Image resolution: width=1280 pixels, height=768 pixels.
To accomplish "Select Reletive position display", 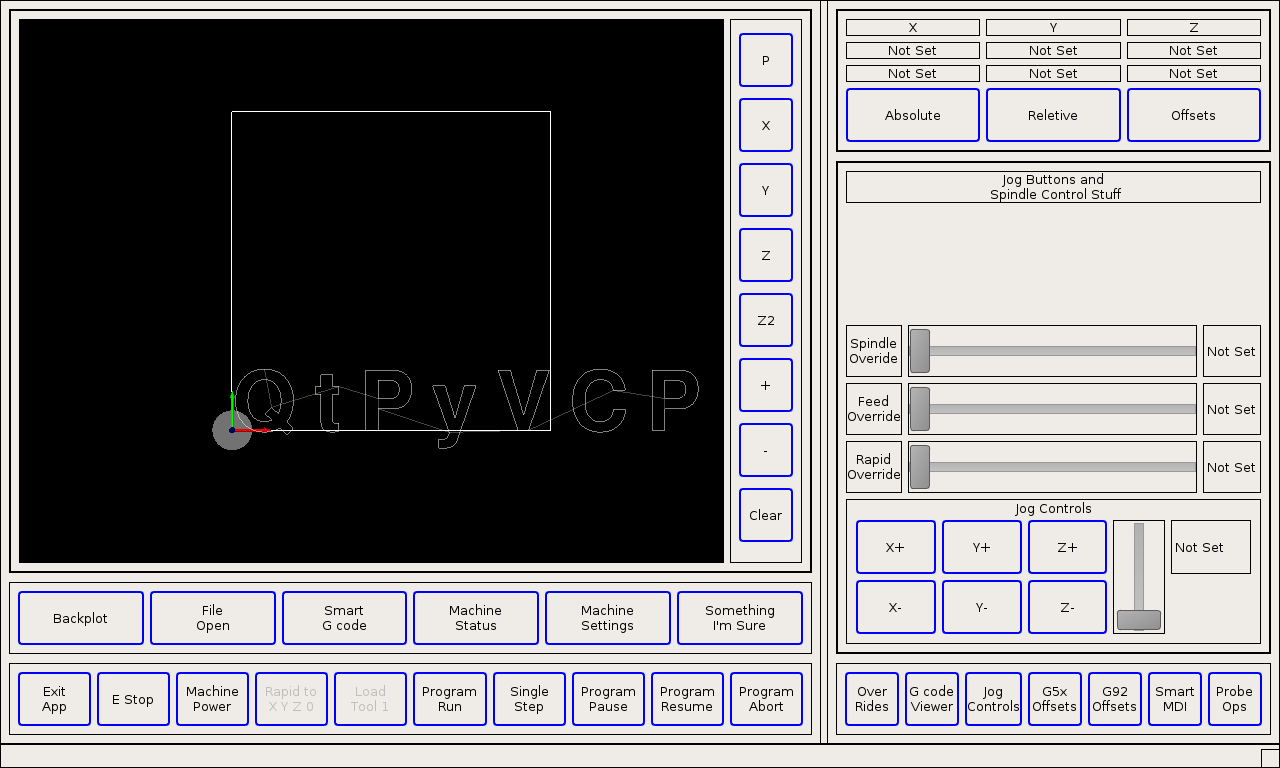I will tap(1053, 115).
